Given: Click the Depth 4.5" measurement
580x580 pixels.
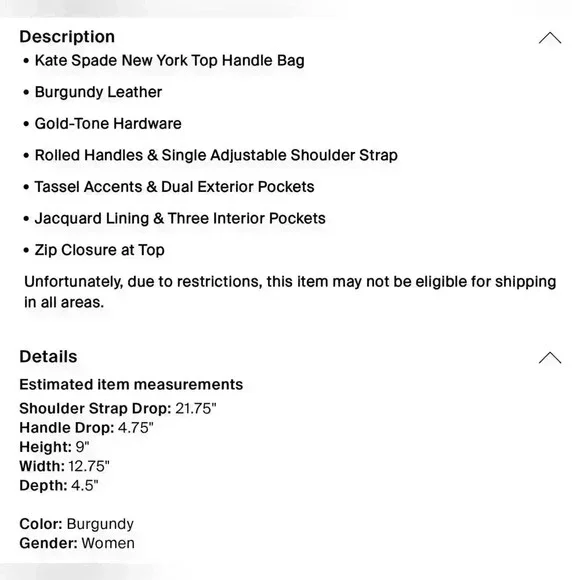Looking at the screenshot, I should tap(59, 485).
